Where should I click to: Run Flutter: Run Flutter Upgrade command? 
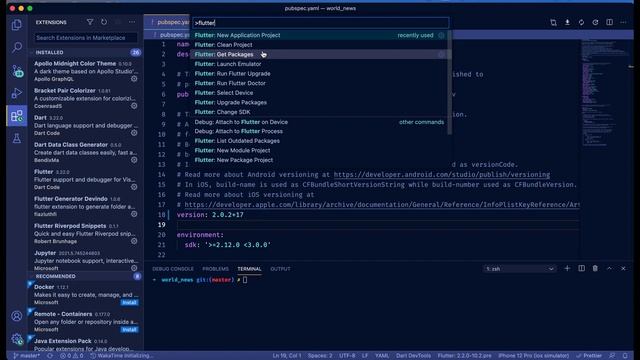click(x=320, y=74)
